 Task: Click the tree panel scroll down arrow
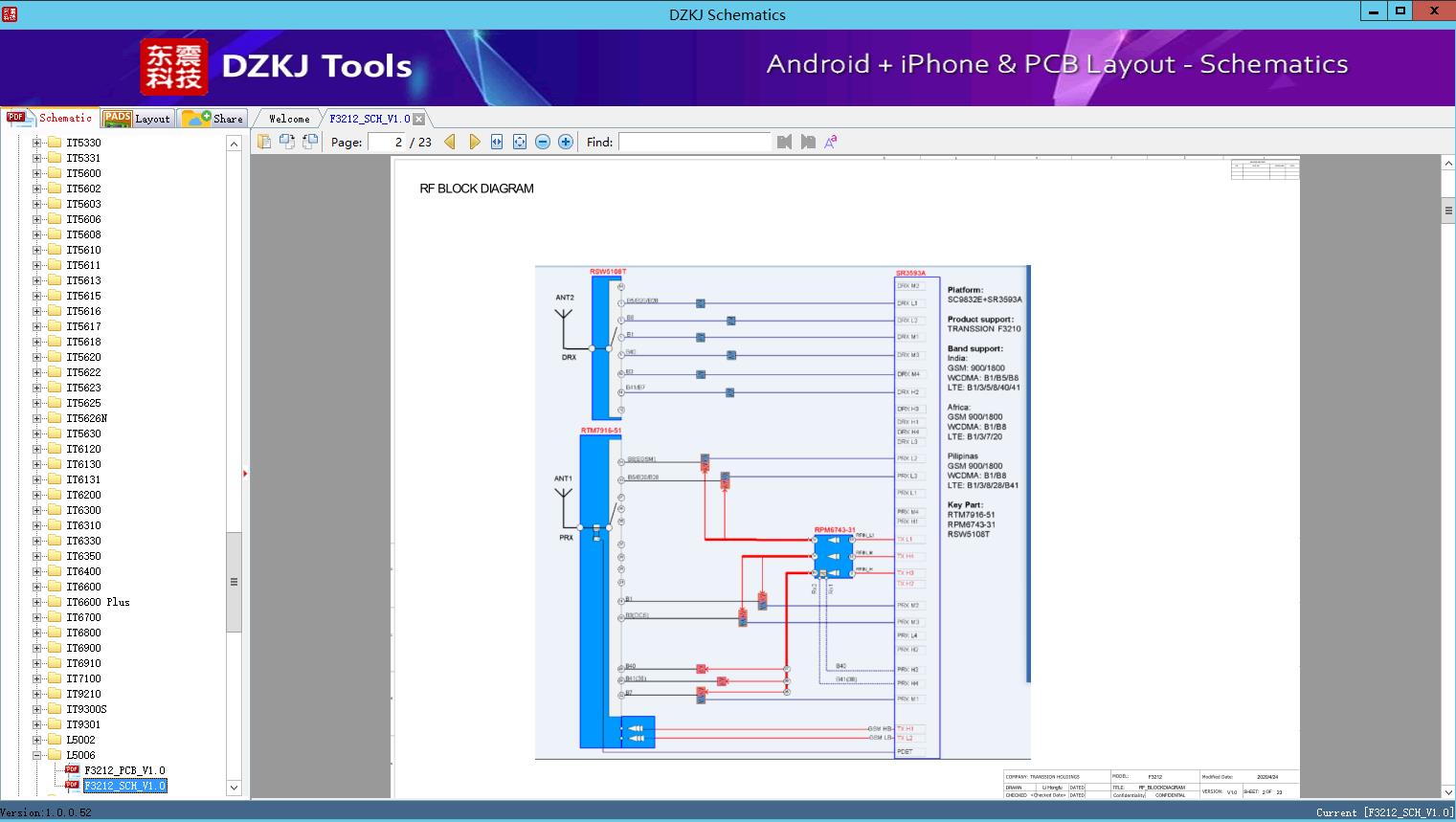(x=234, y=788)
